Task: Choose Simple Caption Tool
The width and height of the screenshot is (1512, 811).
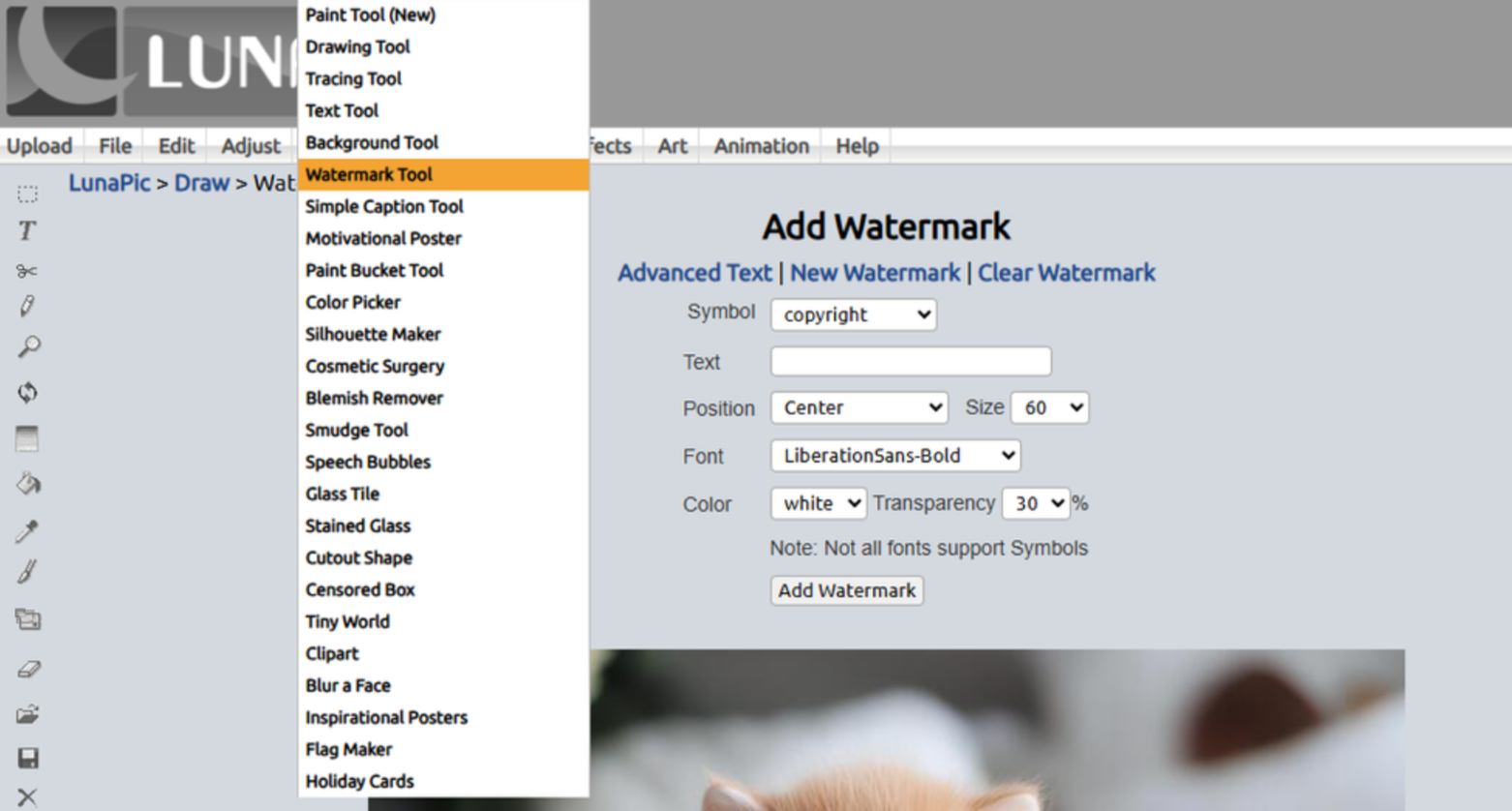Action: coord(443,207)
